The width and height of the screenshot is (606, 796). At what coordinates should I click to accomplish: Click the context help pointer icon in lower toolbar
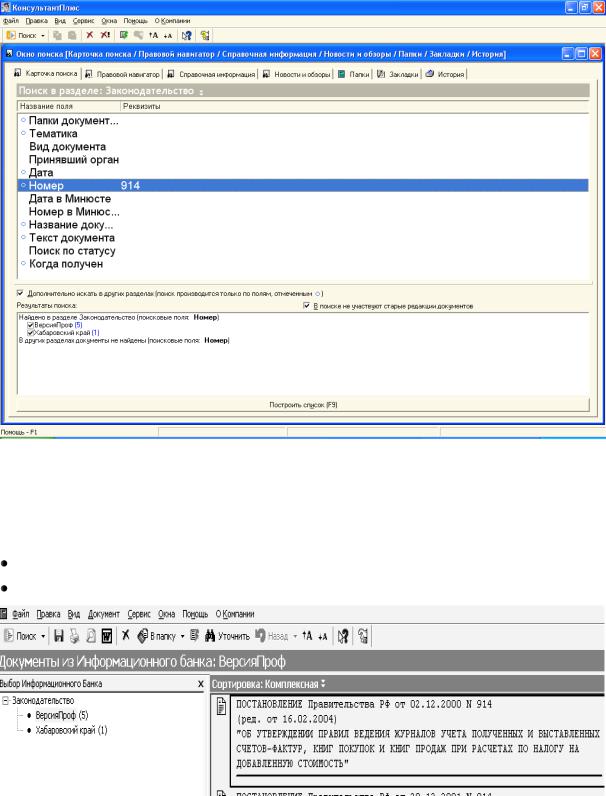343,636
